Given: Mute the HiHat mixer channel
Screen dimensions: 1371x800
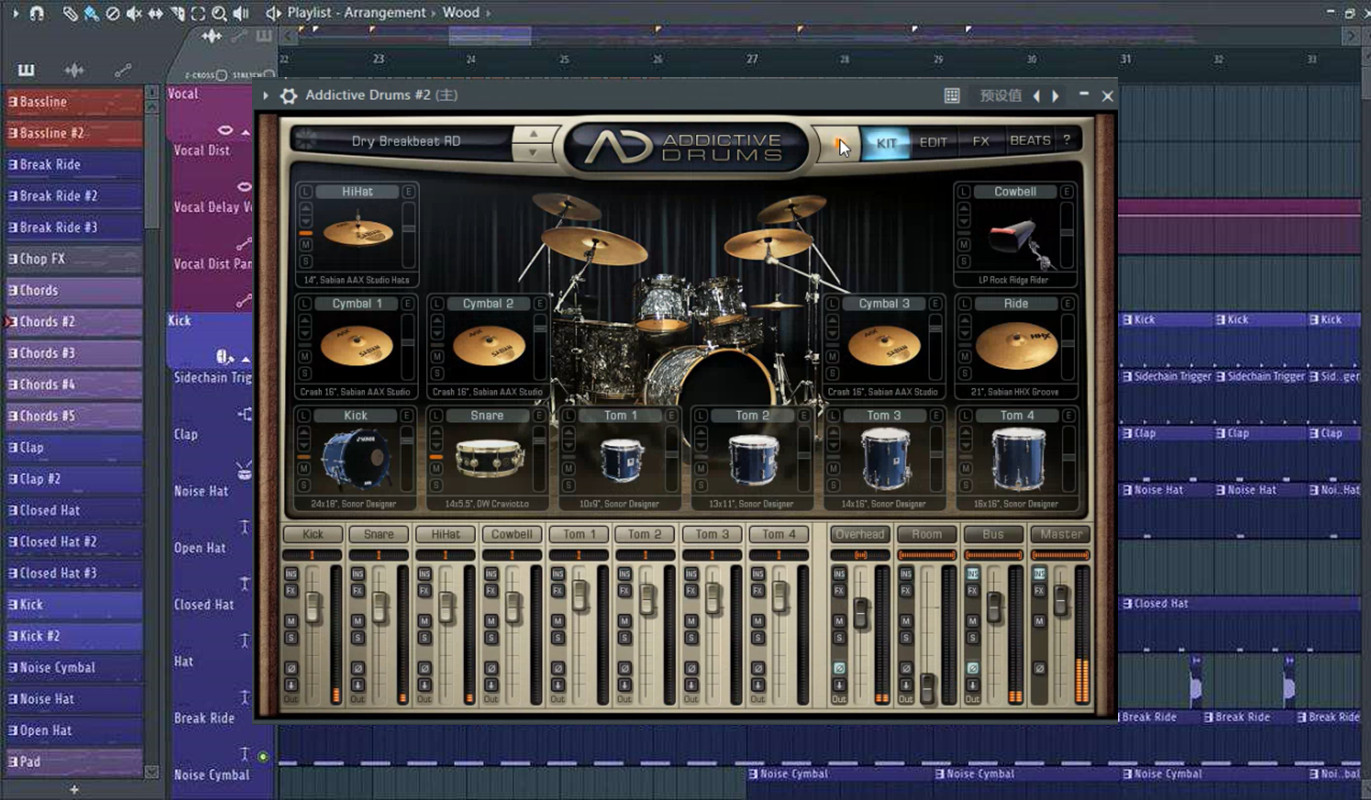Looking at the screenshot, I should pyautogui.click(x=424, y=621).
